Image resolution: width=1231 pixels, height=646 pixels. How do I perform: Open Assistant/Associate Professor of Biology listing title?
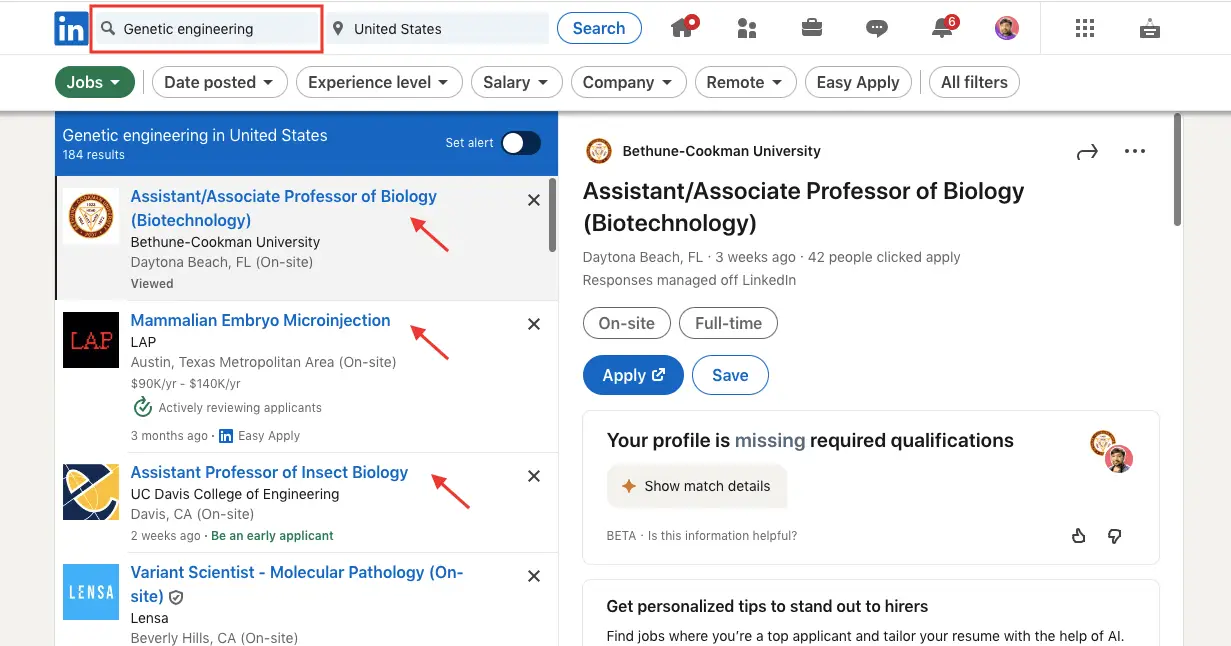pyautogui.click(x=284, y=208)
